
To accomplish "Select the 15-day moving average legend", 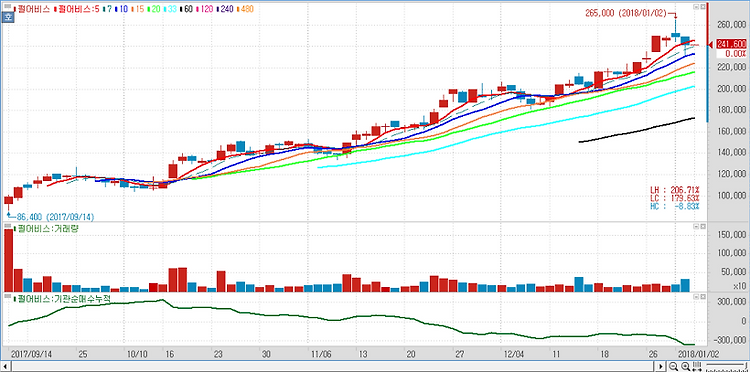I will pyautogui.click(x=137, y=9).
